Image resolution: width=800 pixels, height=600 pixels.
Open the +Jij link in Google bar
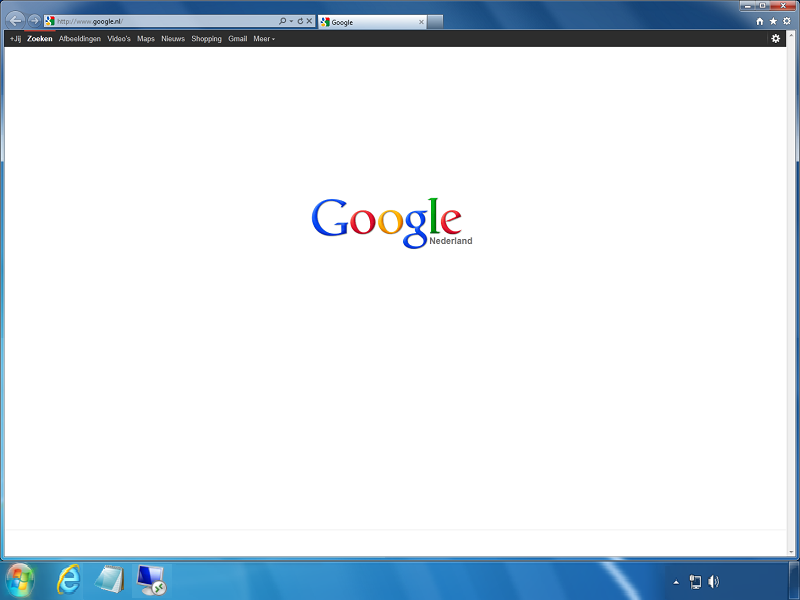pyautogui.click(x=15, y=39)
